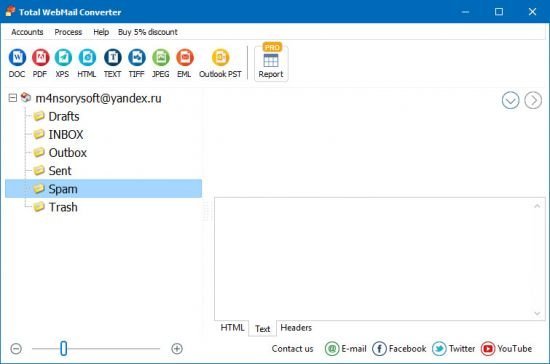Image resolution: width=550 pixels, height=364 pixels.
Task: Select the Spam folder
Action: coord(103,189)
